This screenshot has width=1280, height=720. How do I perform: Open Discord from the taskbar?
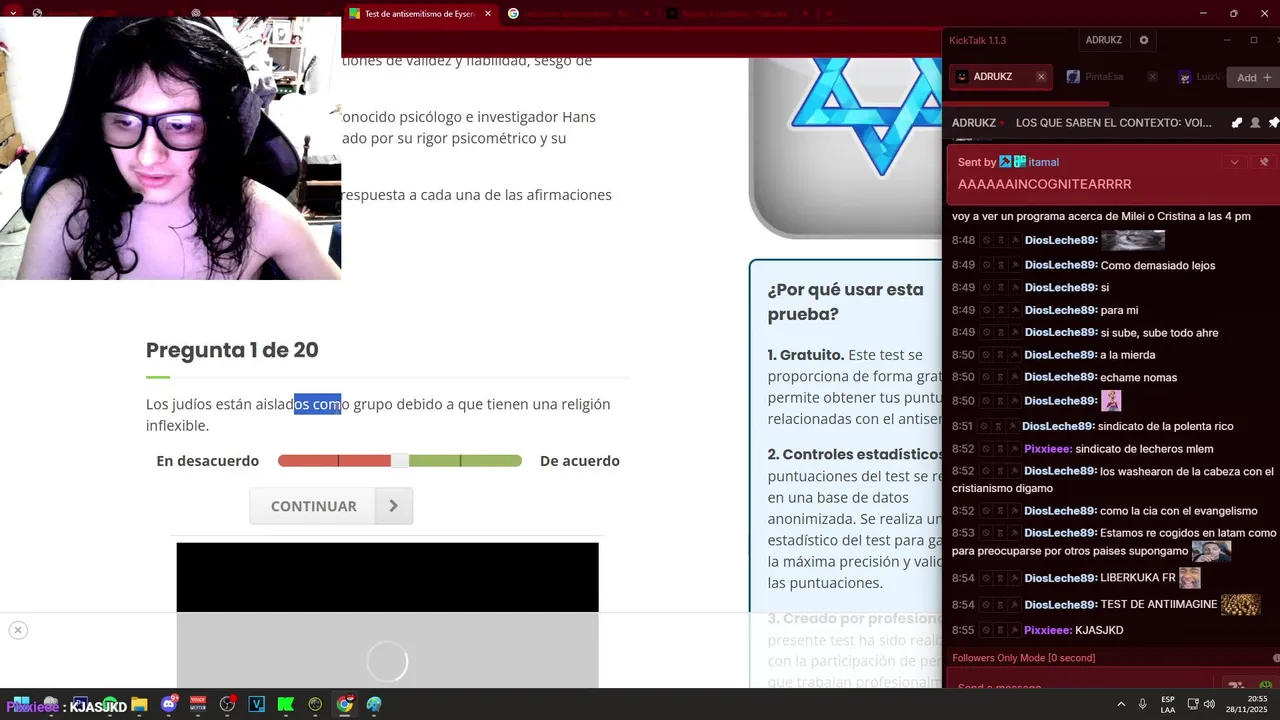(168, 704)
